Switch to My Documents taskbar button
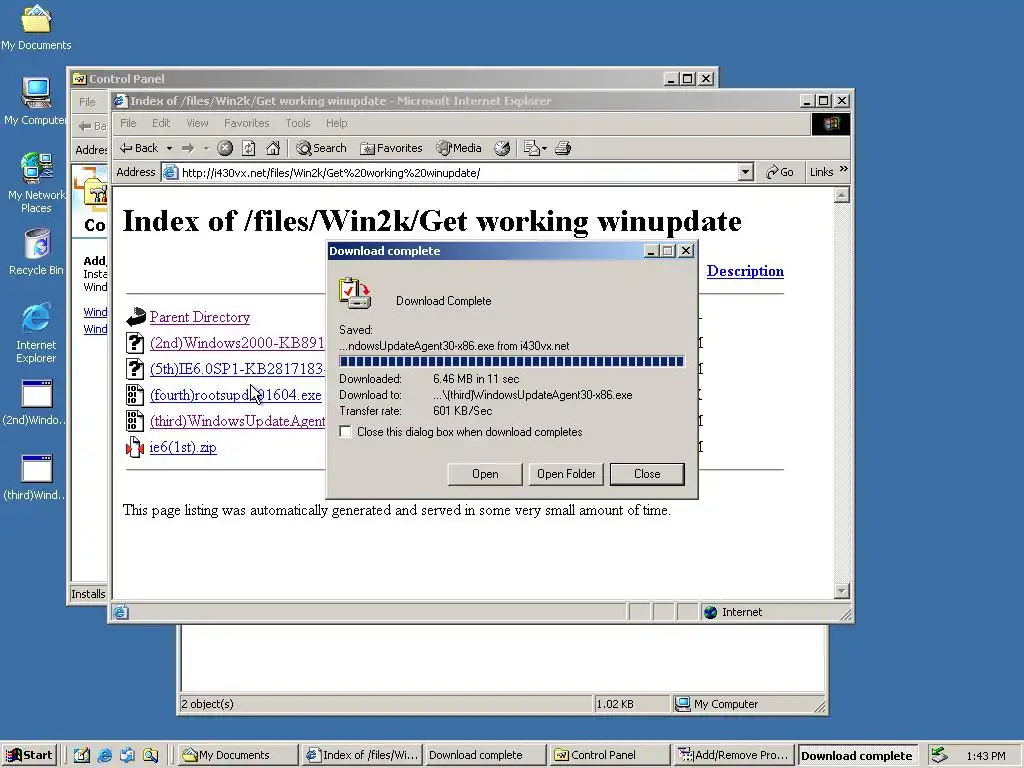Viewport: 1024px width, 768px height. [x=237, y=755]
